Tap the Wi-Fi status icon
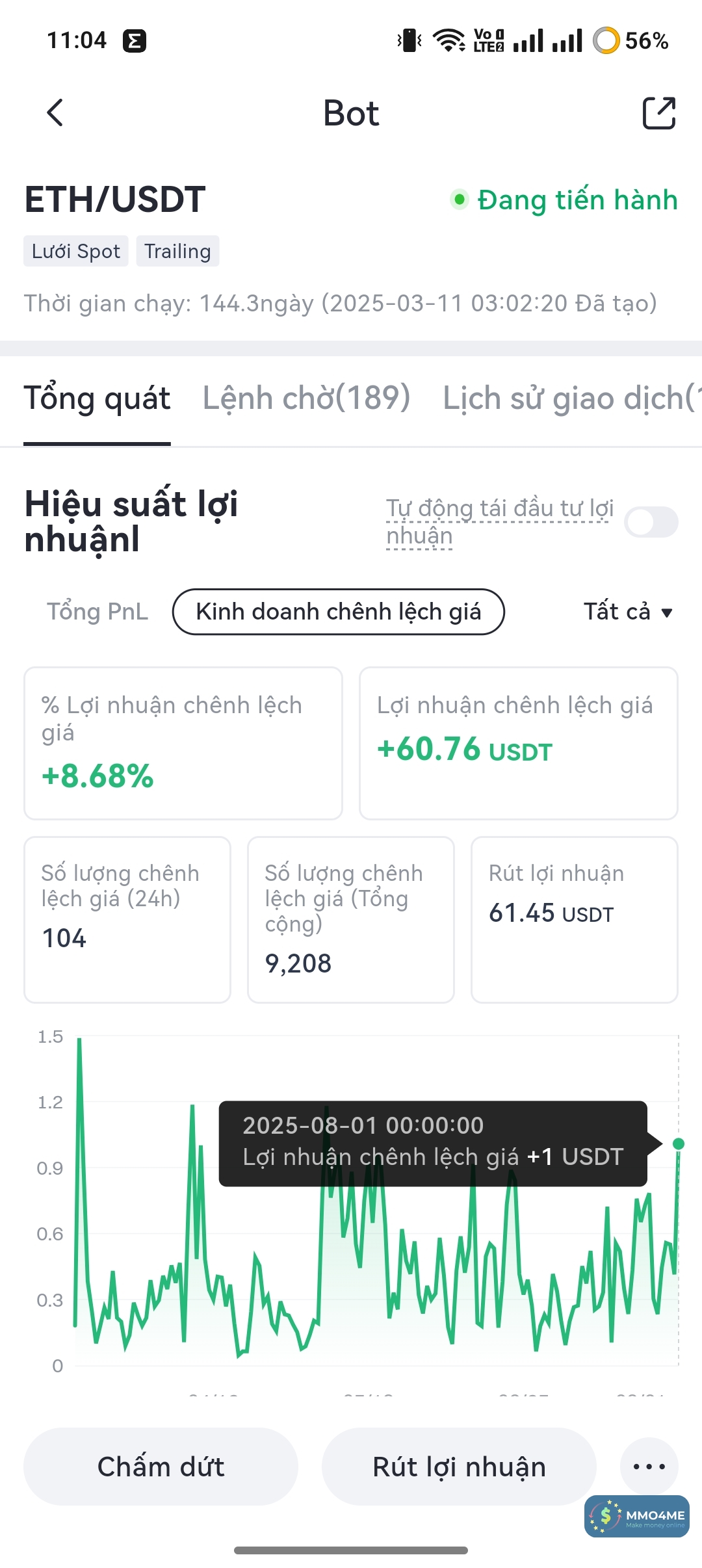The width and height of the screenshot is (702, 1568). (x=448, y=40)
